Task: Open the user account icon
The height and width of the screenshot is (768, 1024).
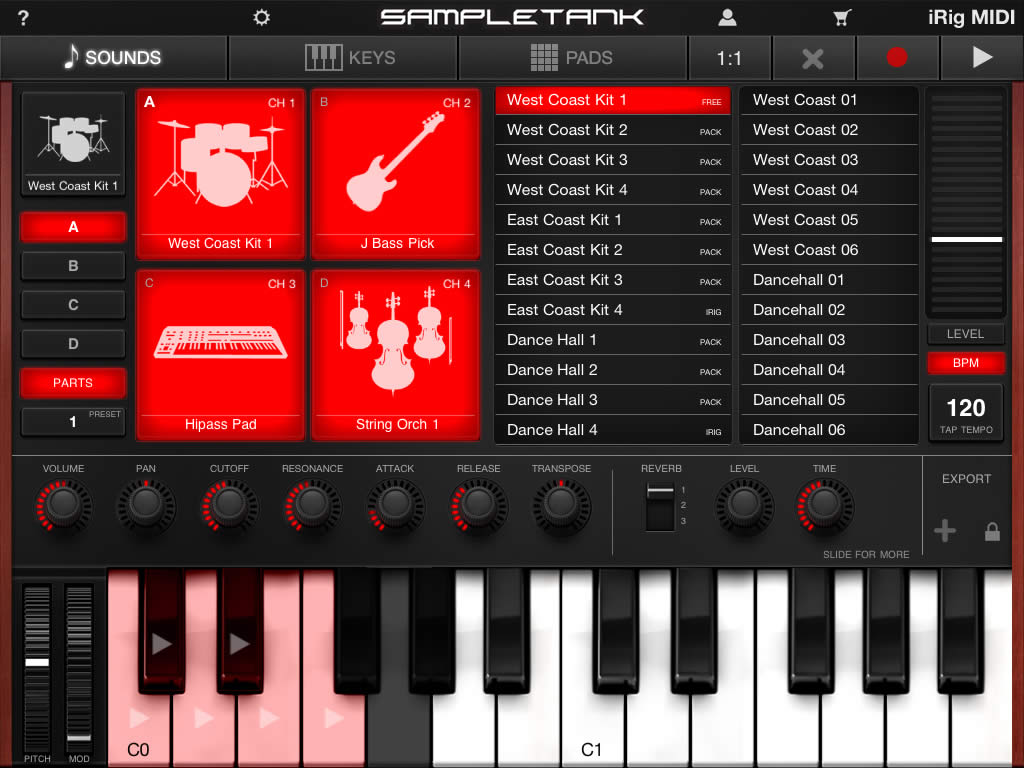Action: click(727, 17)
